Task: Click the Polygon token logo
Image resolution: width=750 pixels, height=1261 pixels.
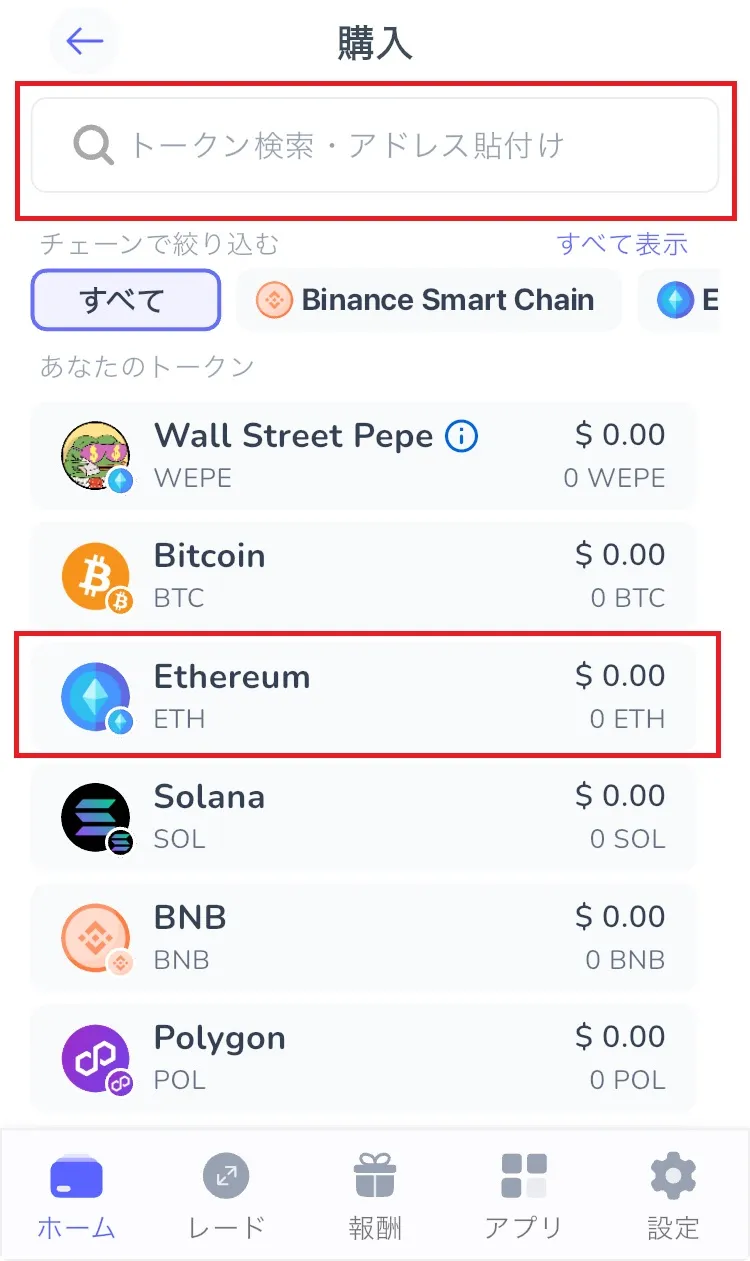Action: coord(96,1059)
